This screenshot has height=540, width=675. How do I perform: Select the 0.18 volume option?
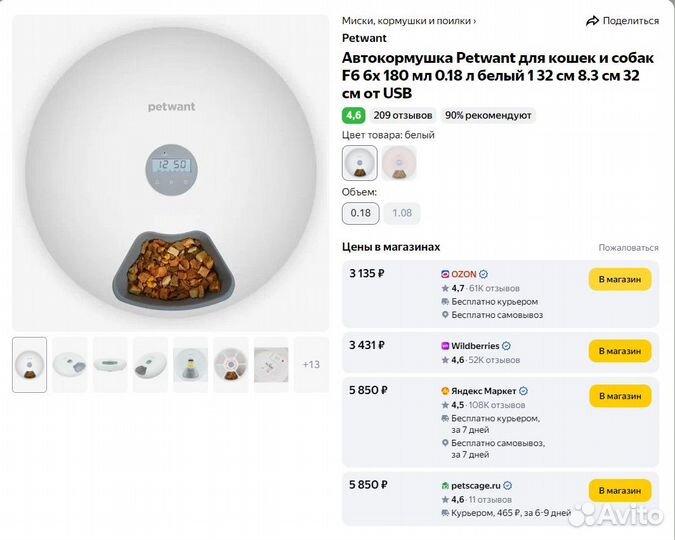(x=359, y=213)
